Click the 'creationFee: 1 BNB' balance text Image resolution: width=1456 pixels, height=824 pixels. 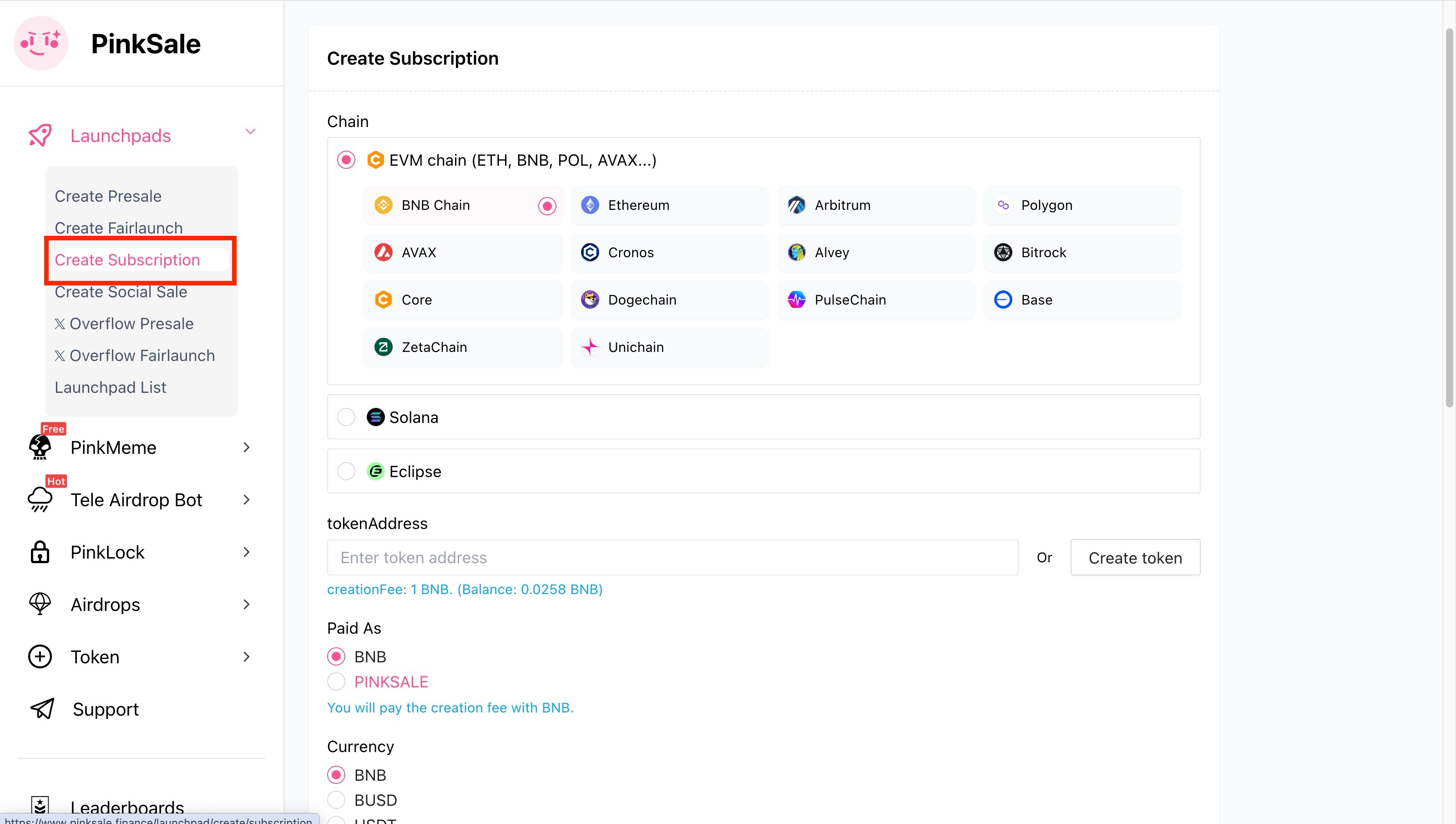pyautogui.click(x=465, y=589)
